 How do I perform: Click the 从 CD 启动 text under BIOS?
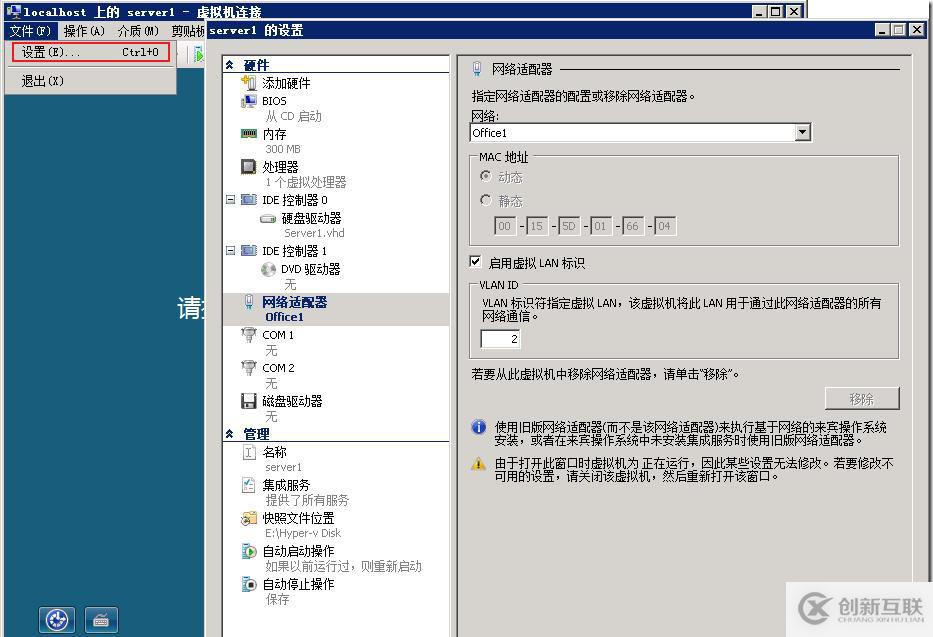tap(293, 116)
